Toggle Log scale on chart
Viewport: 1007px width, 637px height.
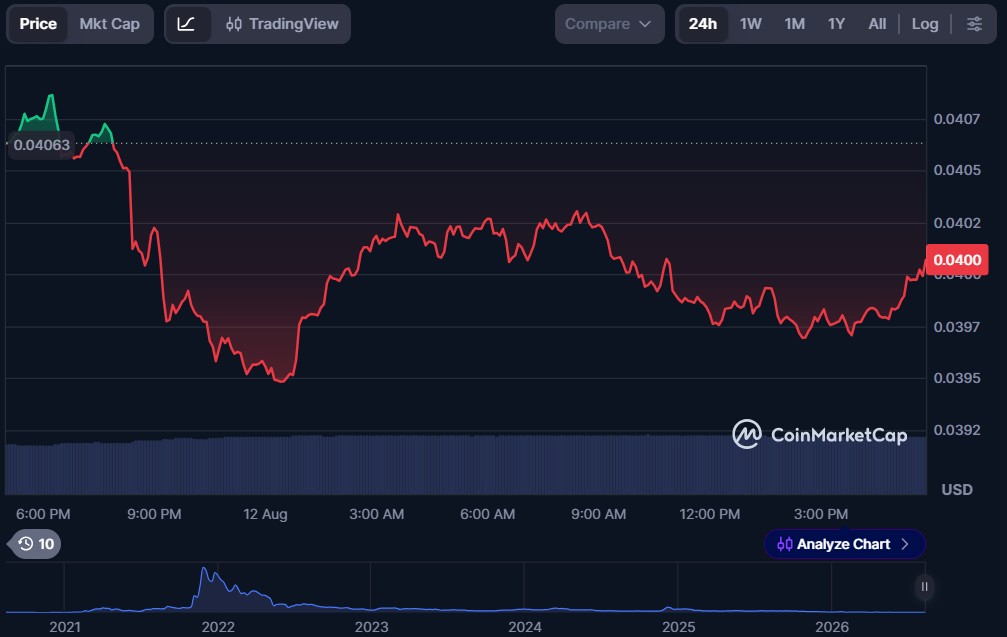[x=925, y=24]
